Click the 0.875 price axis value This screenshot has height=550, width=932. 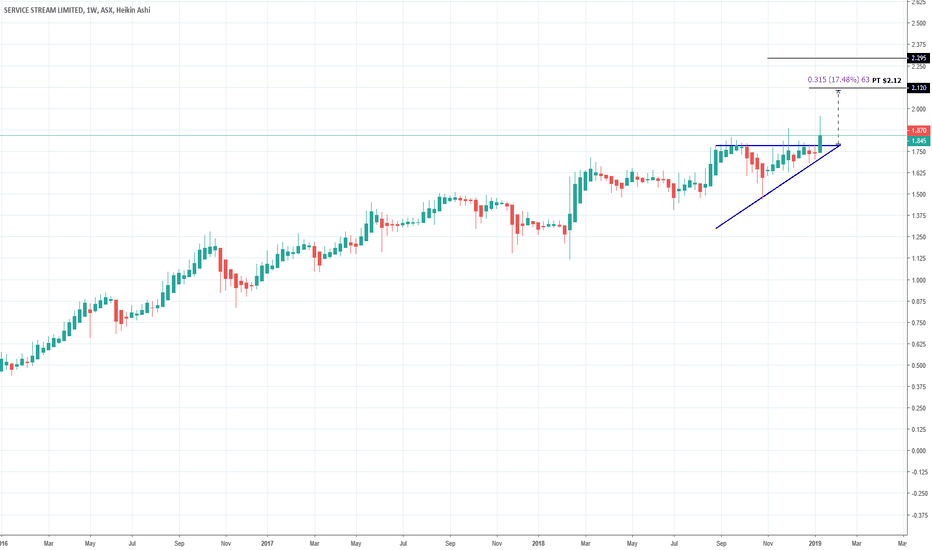click(918, 301)
